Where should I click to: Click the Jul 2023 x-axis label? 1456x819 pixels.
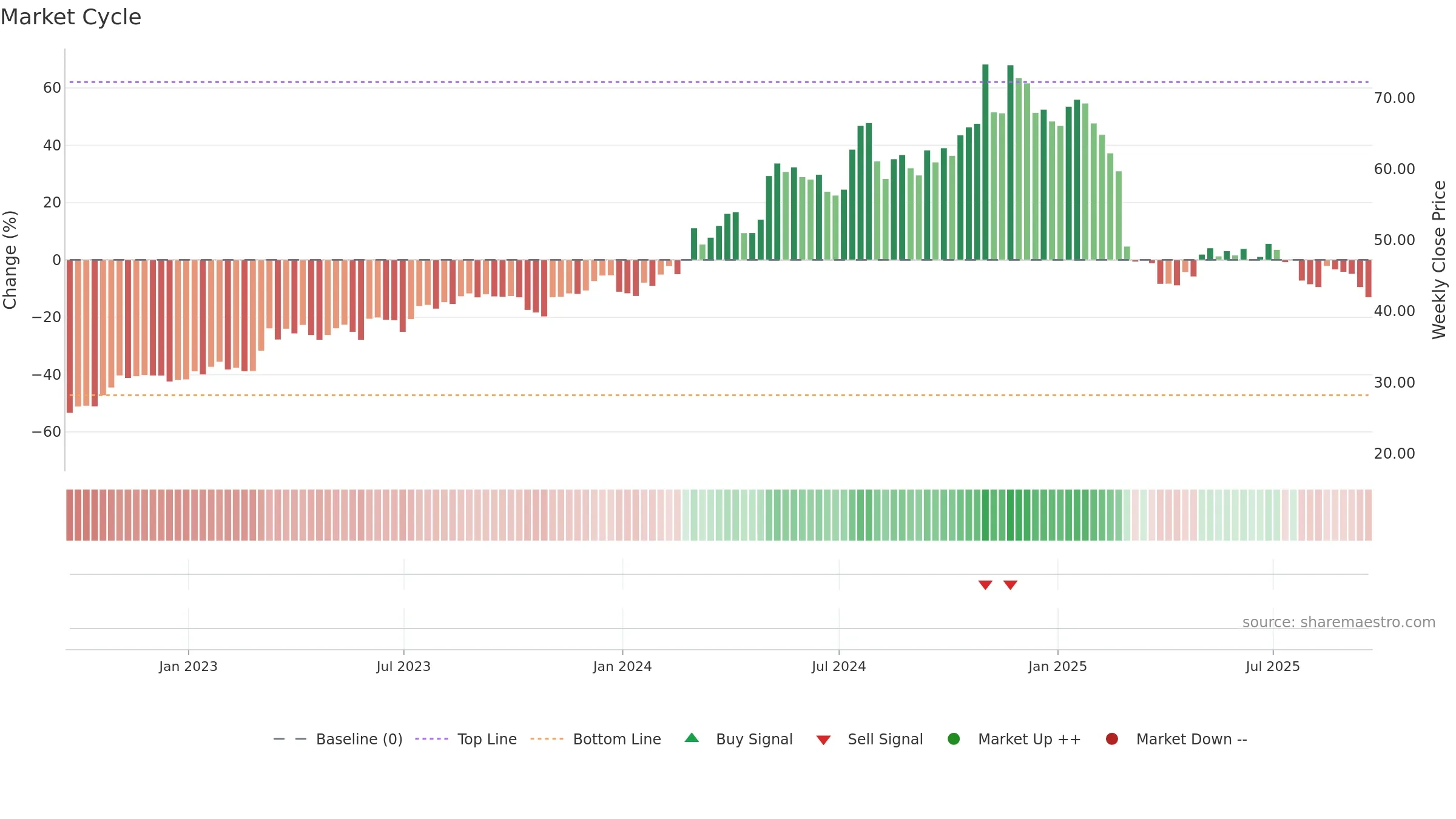tap(403, 666)
